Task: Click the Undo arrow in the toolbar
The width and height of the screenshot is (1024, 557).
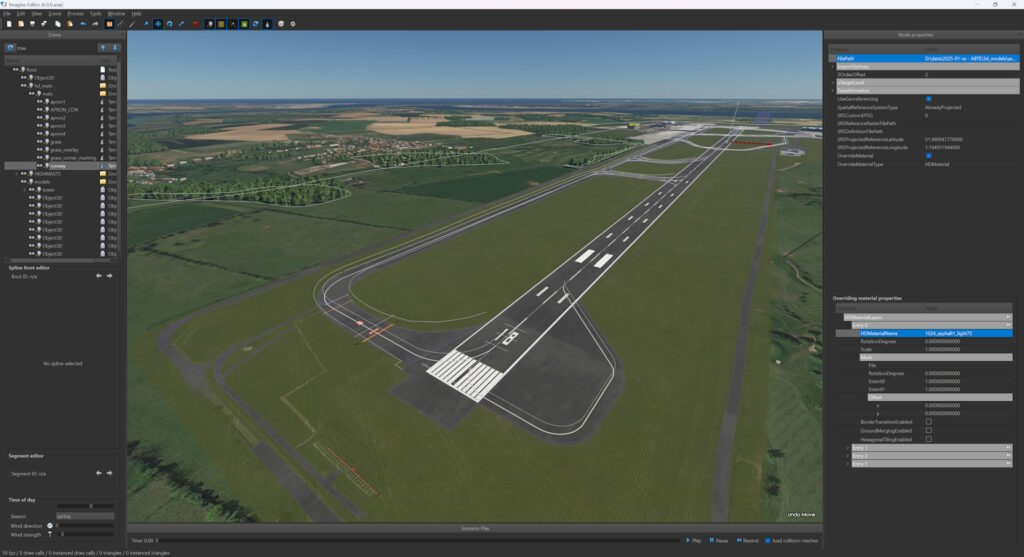Action: 84,23
